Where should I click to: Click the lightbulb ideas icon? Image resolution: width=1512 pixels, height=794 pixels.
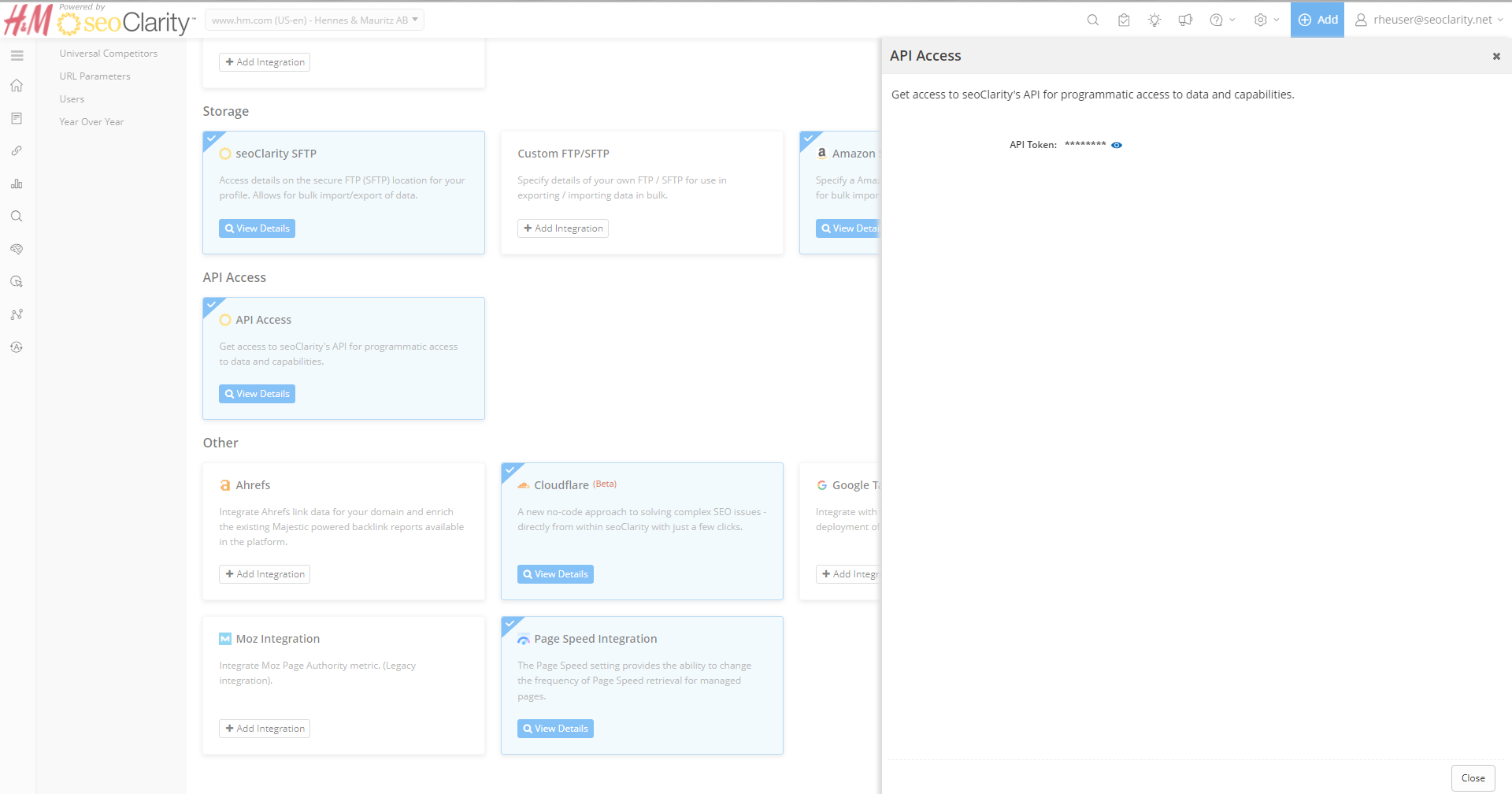coord(1154,20)
